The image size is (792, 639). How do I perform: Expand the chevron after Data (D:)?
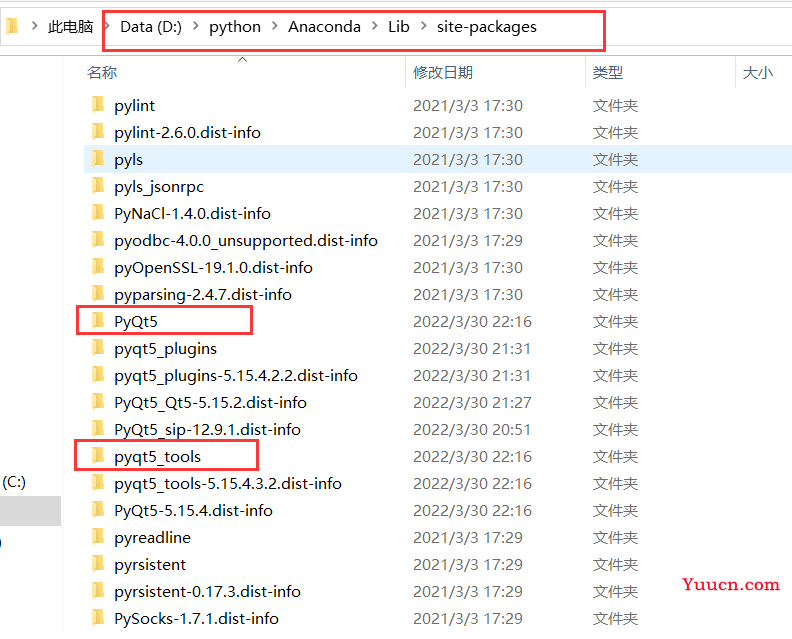coord(196,26)
